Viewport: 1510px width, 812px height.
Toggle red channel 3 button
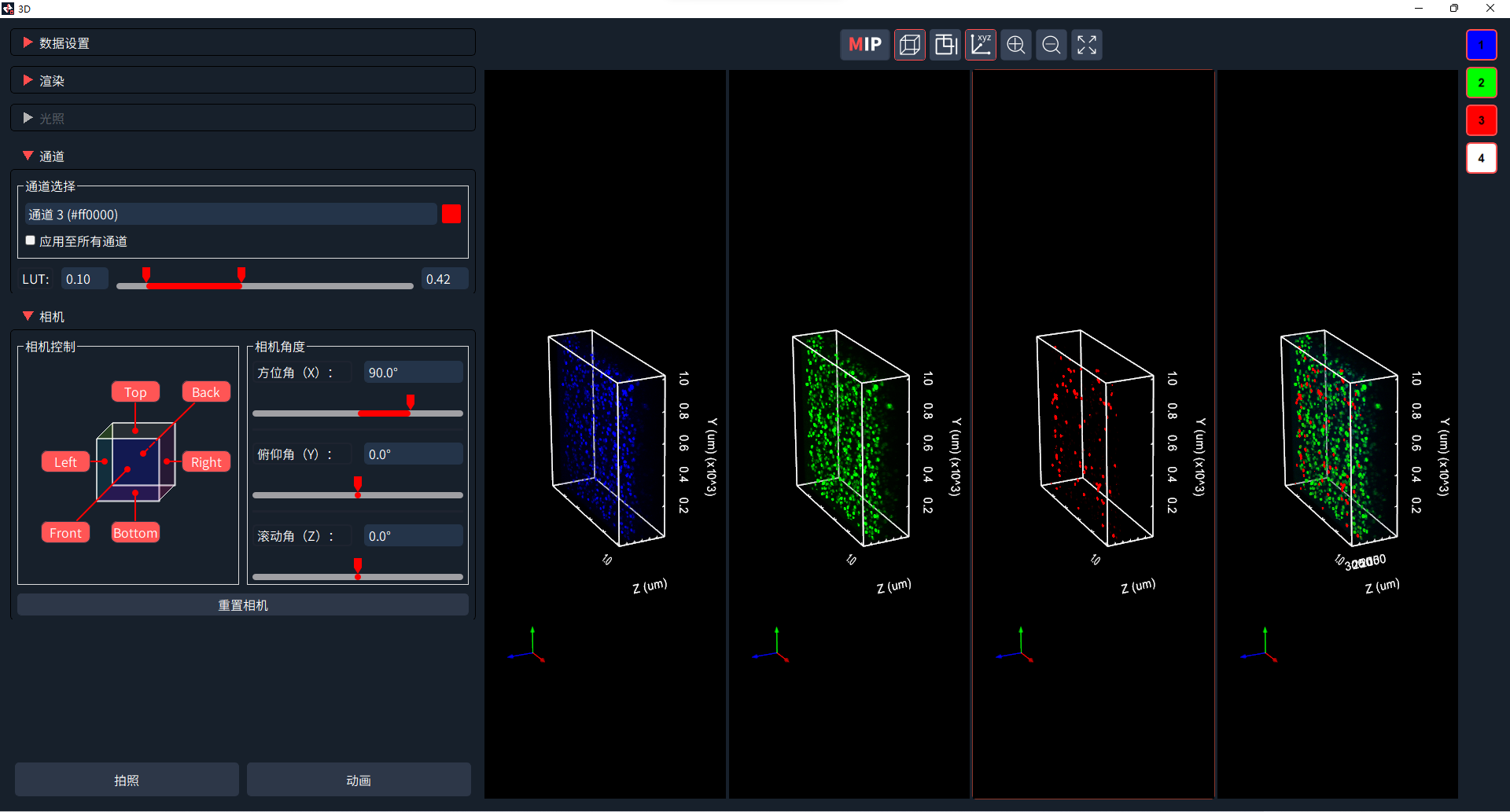(x=1482, y=120)
